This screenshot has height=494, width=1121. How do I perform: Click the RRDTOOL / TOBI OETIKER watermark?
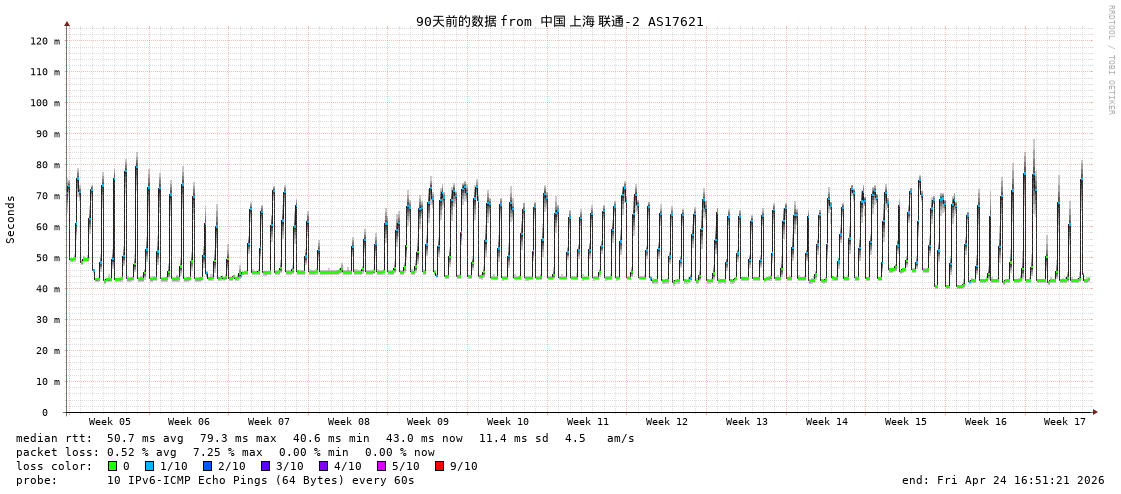1110,59
